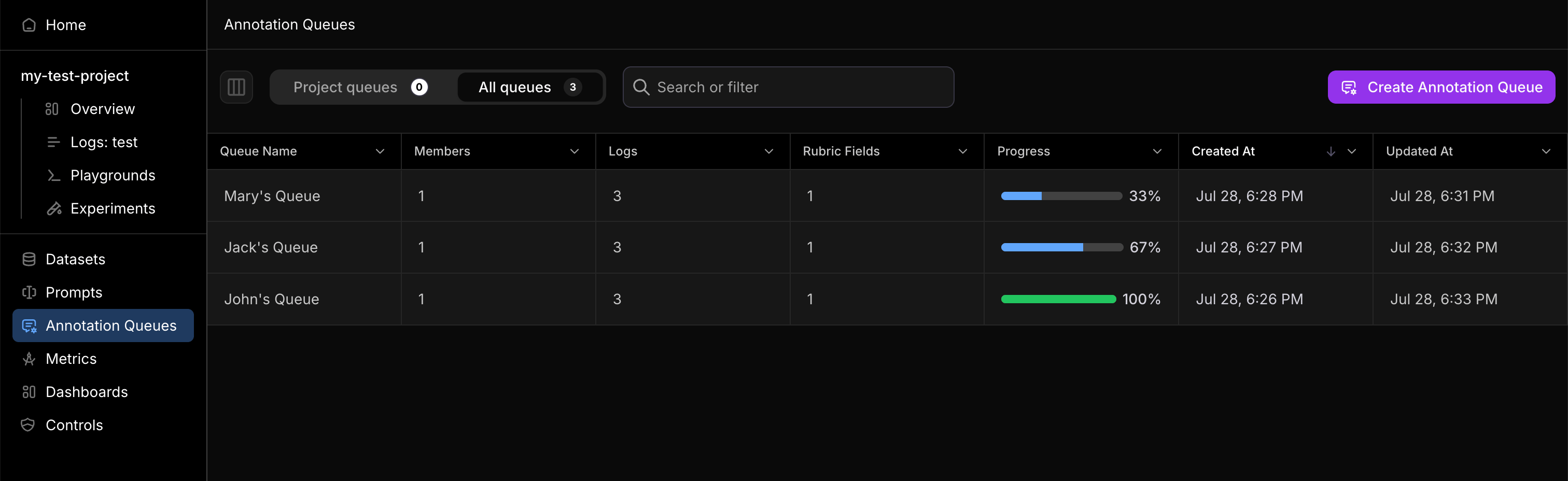
Task: Click 'Jul 28, 6:28 PM' created cell
Action: pyautogui.click(x=1249, y=196)
